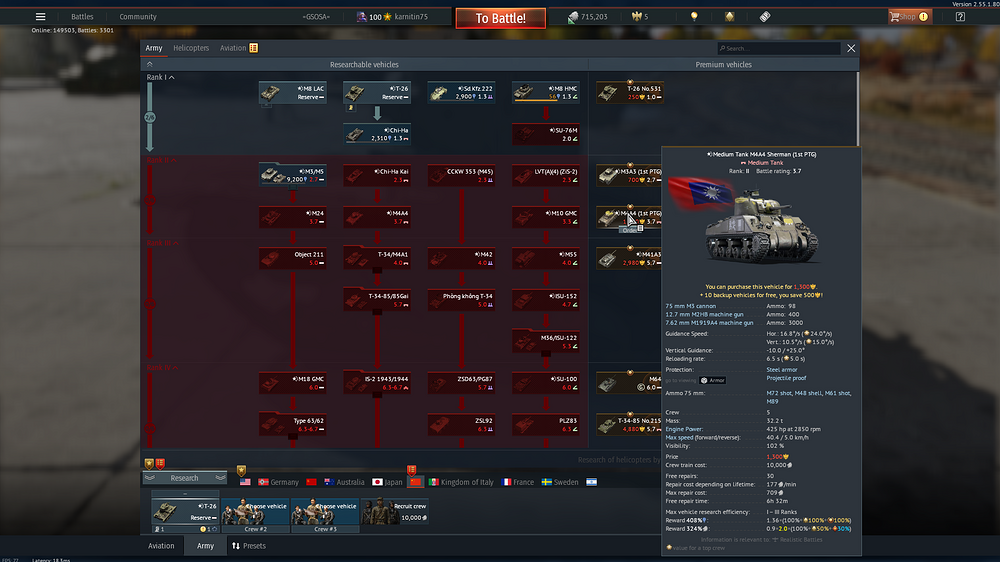Viewport: 1000px width, 562px height.
Task: Open the Community menu
Action: (x=138, y=17)
